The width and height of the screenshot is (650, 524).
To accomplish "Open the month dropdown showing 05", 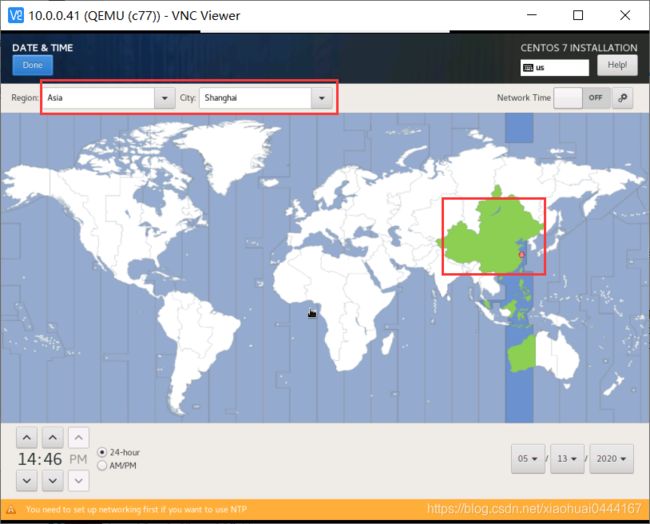I will click(x=528, y=458).
